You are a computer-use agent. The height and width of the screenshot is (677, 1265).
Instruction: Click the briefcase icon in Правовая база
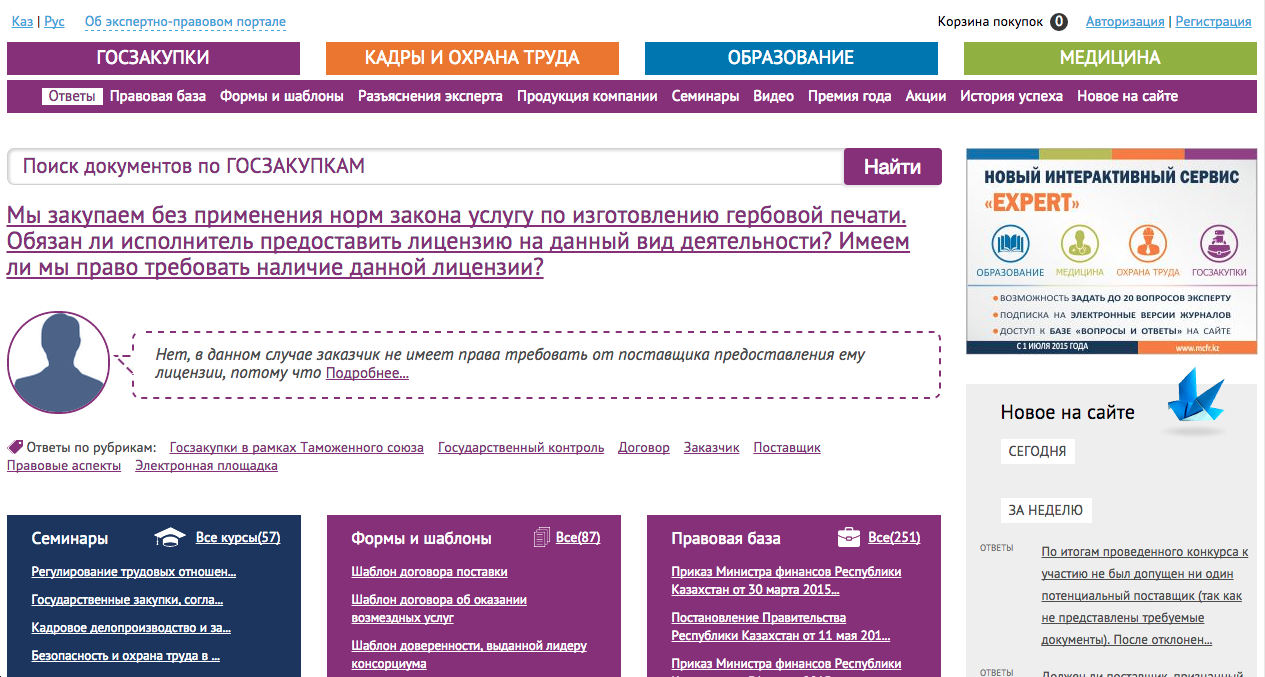click(848, 538)
